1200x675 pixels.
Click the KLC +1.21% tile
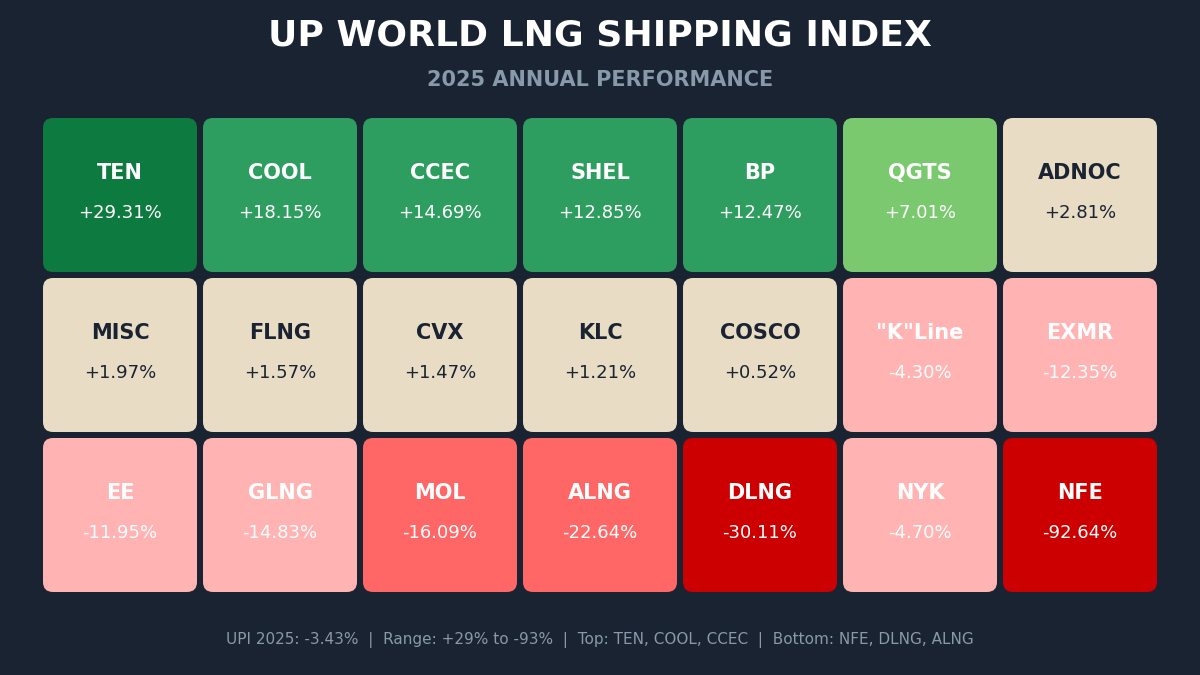(x=600, y=355)
